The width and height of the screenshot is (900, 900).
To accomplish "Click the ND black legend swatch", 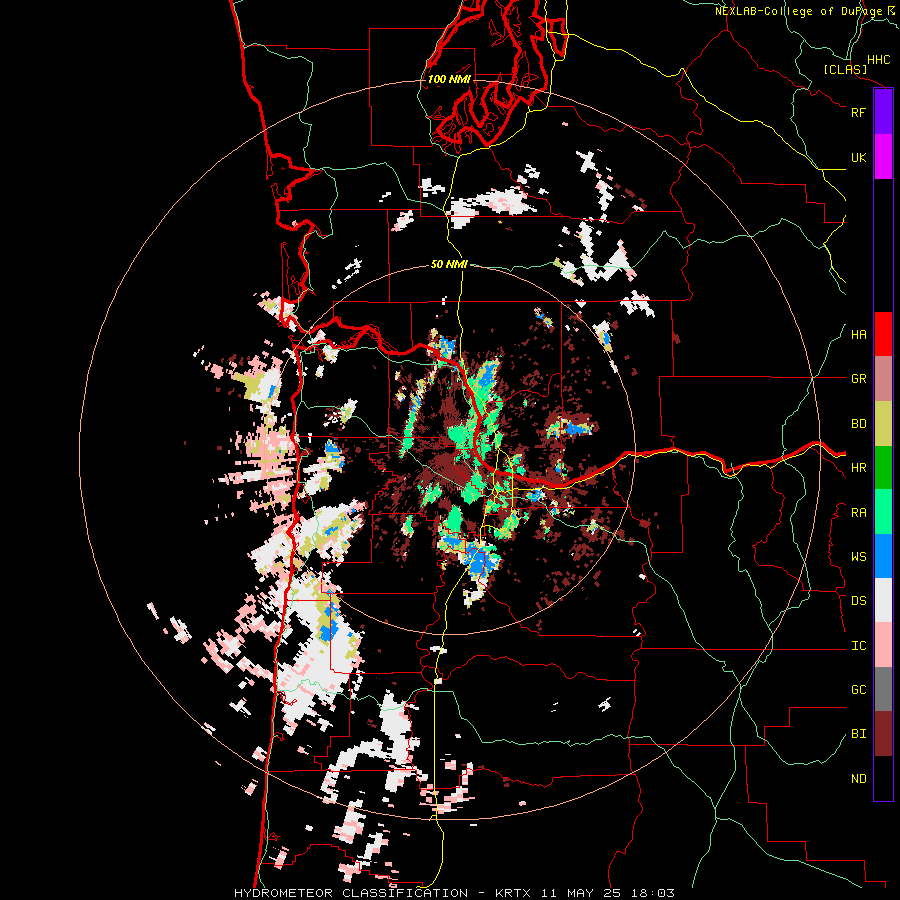I will (x=883, y=778).
